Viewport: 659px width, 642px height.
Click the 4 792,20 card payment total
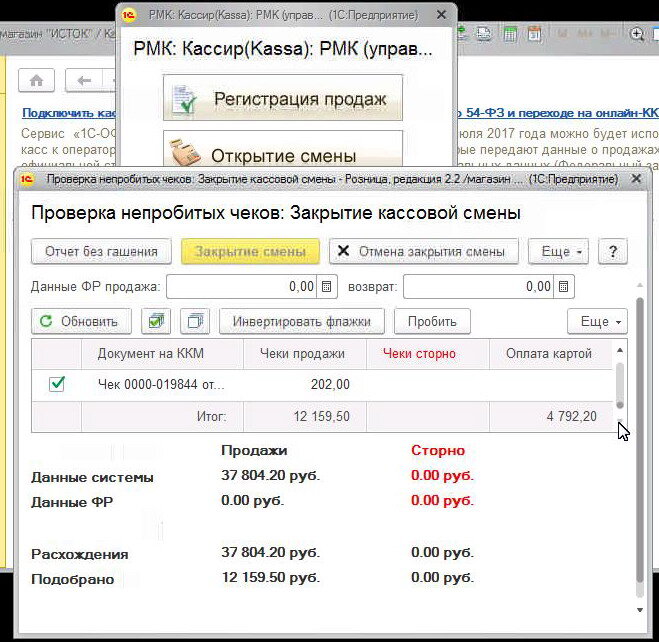click(551, 416)
